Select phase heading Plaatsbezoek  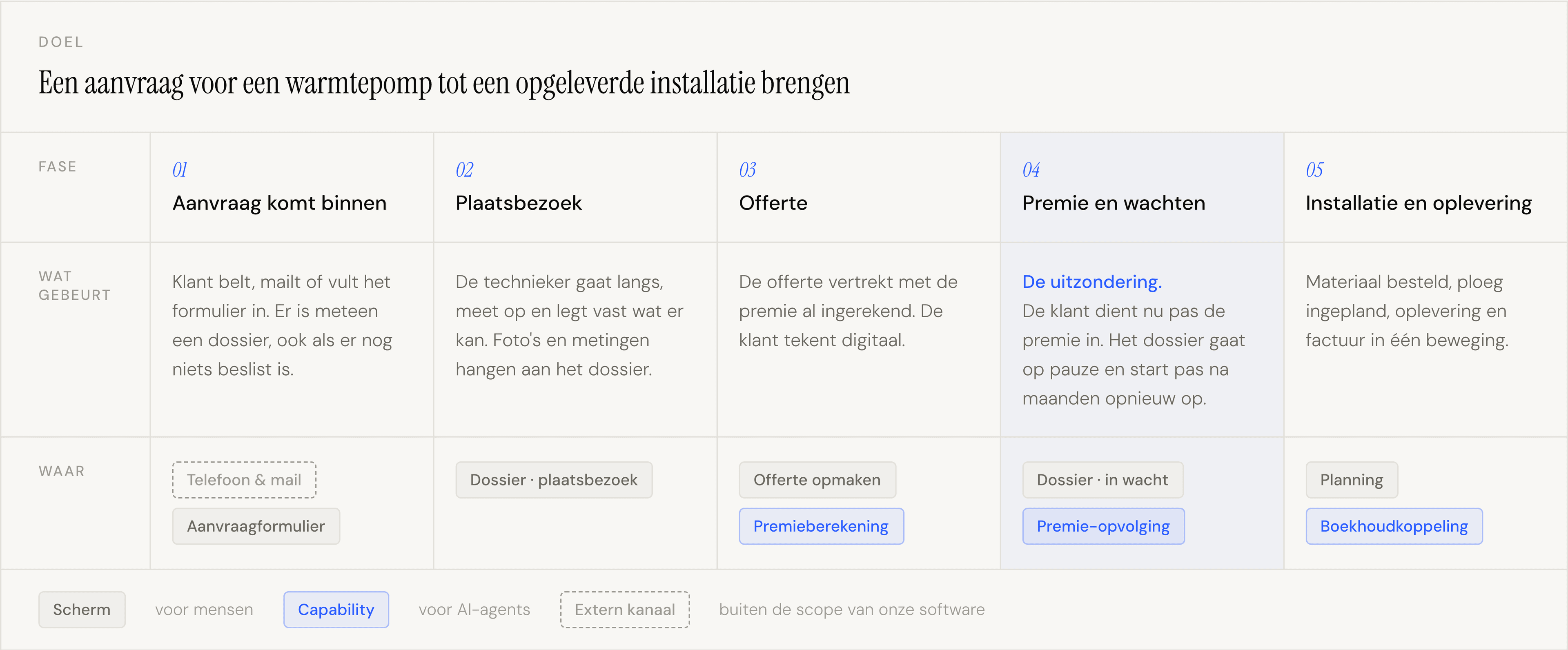pos(519,203)
